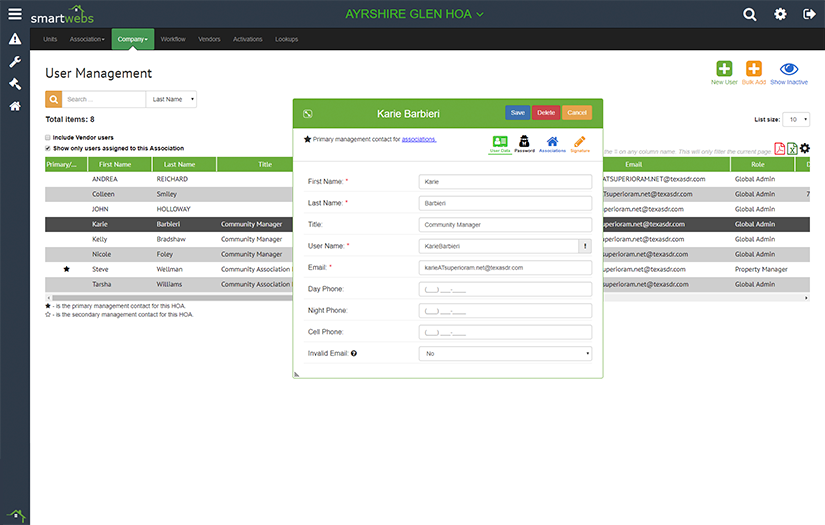825x525 pixels.
Task: Toggle Show only users assigned checkbox
Action: pyautogui.click(x=48, y=148)
